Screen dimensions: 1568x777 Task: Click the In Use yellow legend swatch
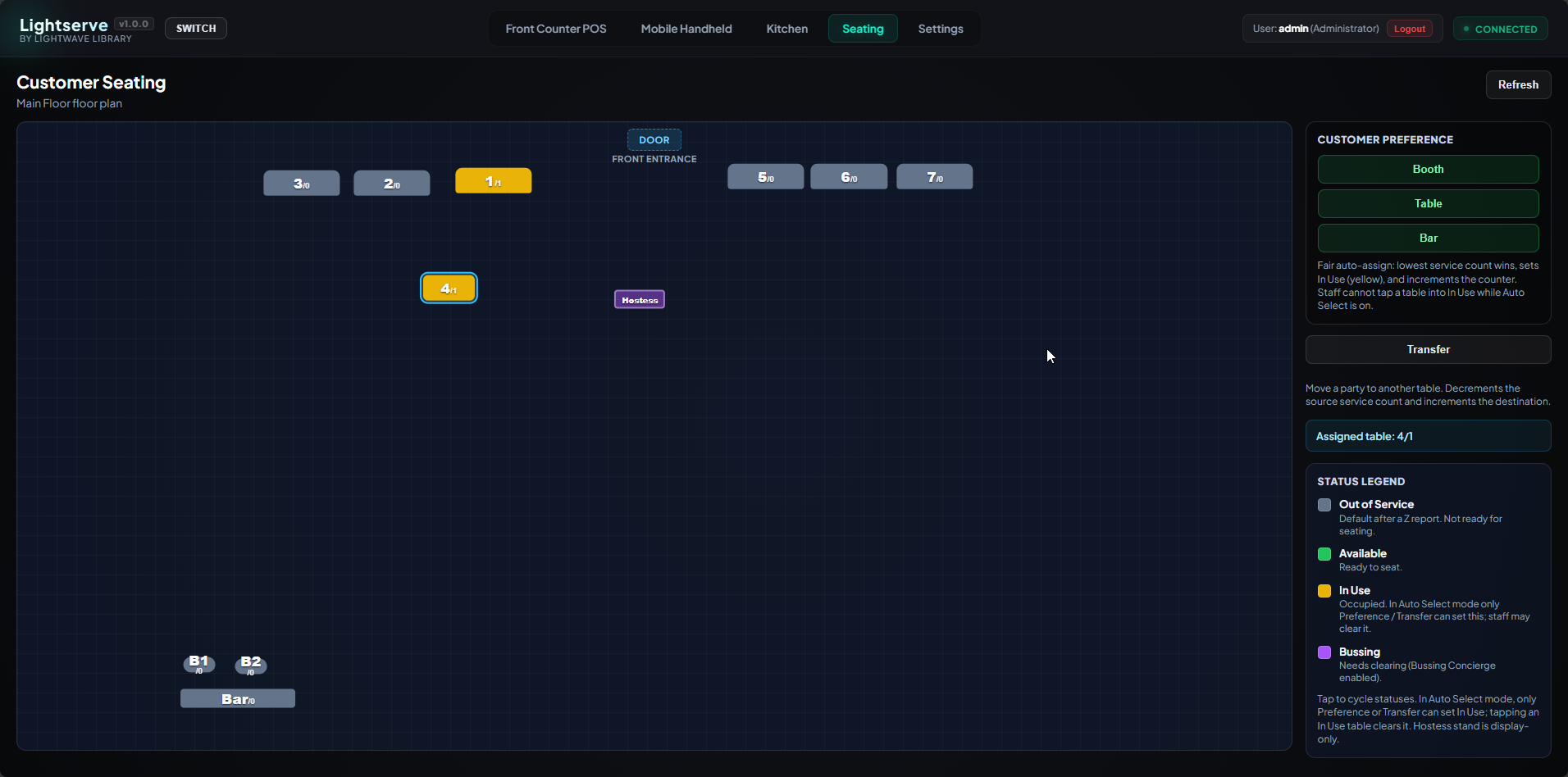1324,591
